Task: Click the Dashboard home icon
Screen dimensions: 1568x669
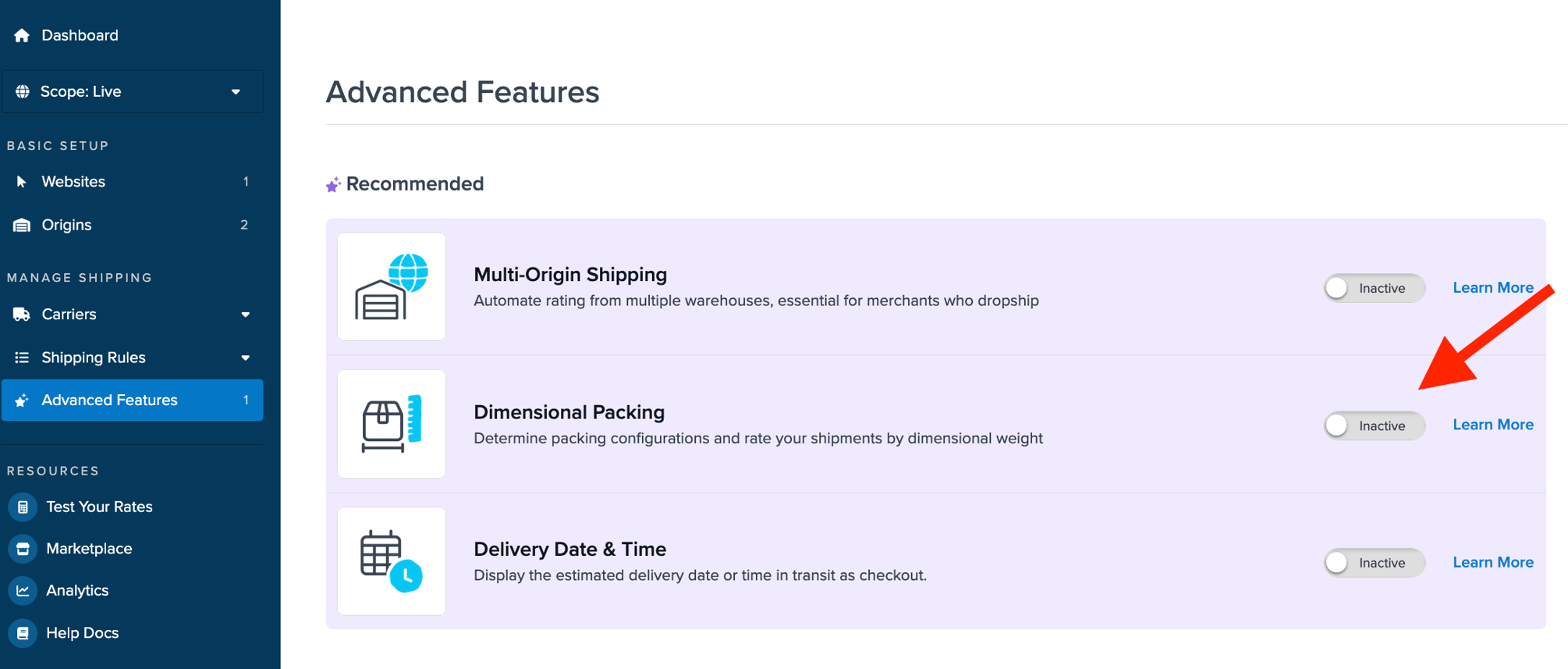Action: click(x=22, y=35)
